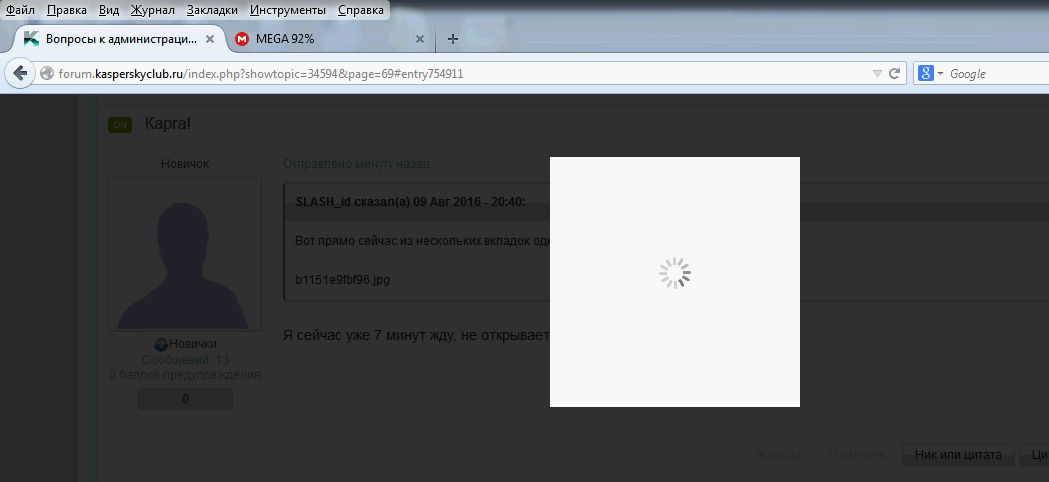1049x482 pixels.
Task: Open the Журнал menu
Action: pos(153,10)
